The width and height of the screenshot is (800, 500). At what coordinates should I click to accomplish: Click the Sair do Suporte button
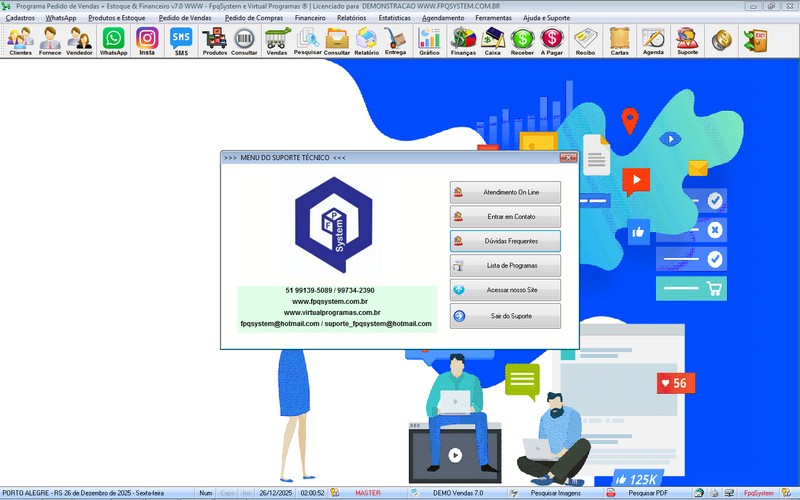(505, 316)
